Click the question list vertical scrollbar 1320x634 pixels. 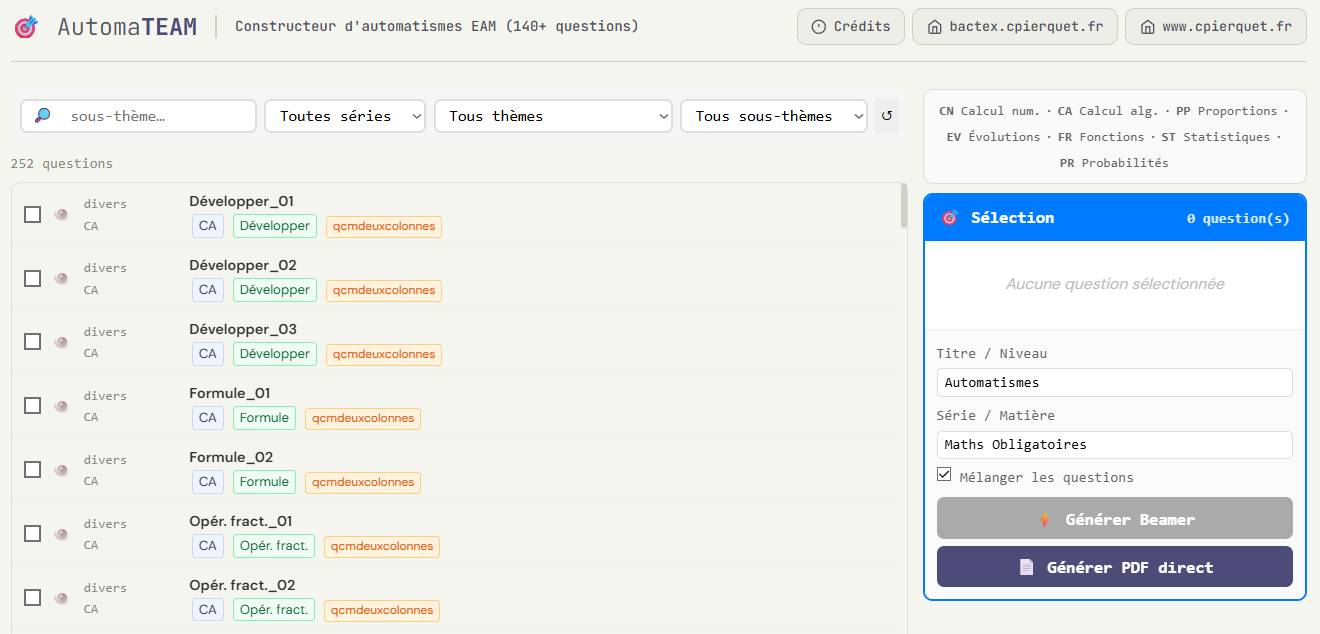click(x=904, y=206)
